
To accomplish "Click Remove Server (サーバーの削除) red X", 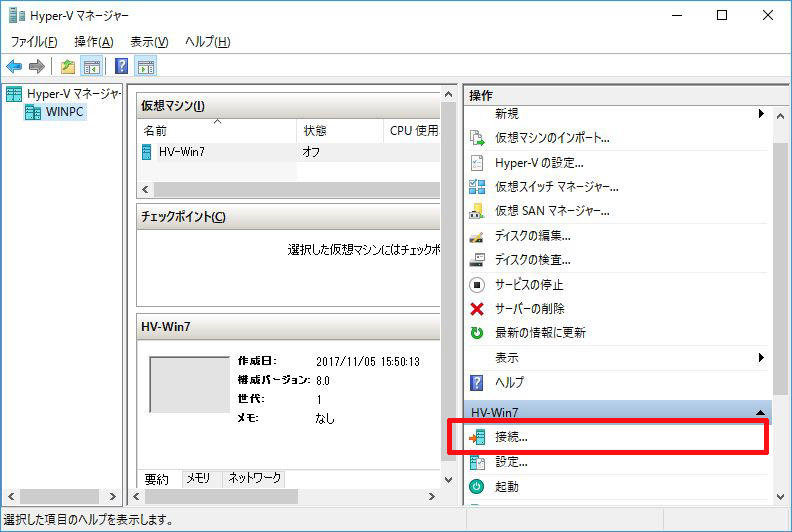I will pyautogui.click(x=477, y=308).
